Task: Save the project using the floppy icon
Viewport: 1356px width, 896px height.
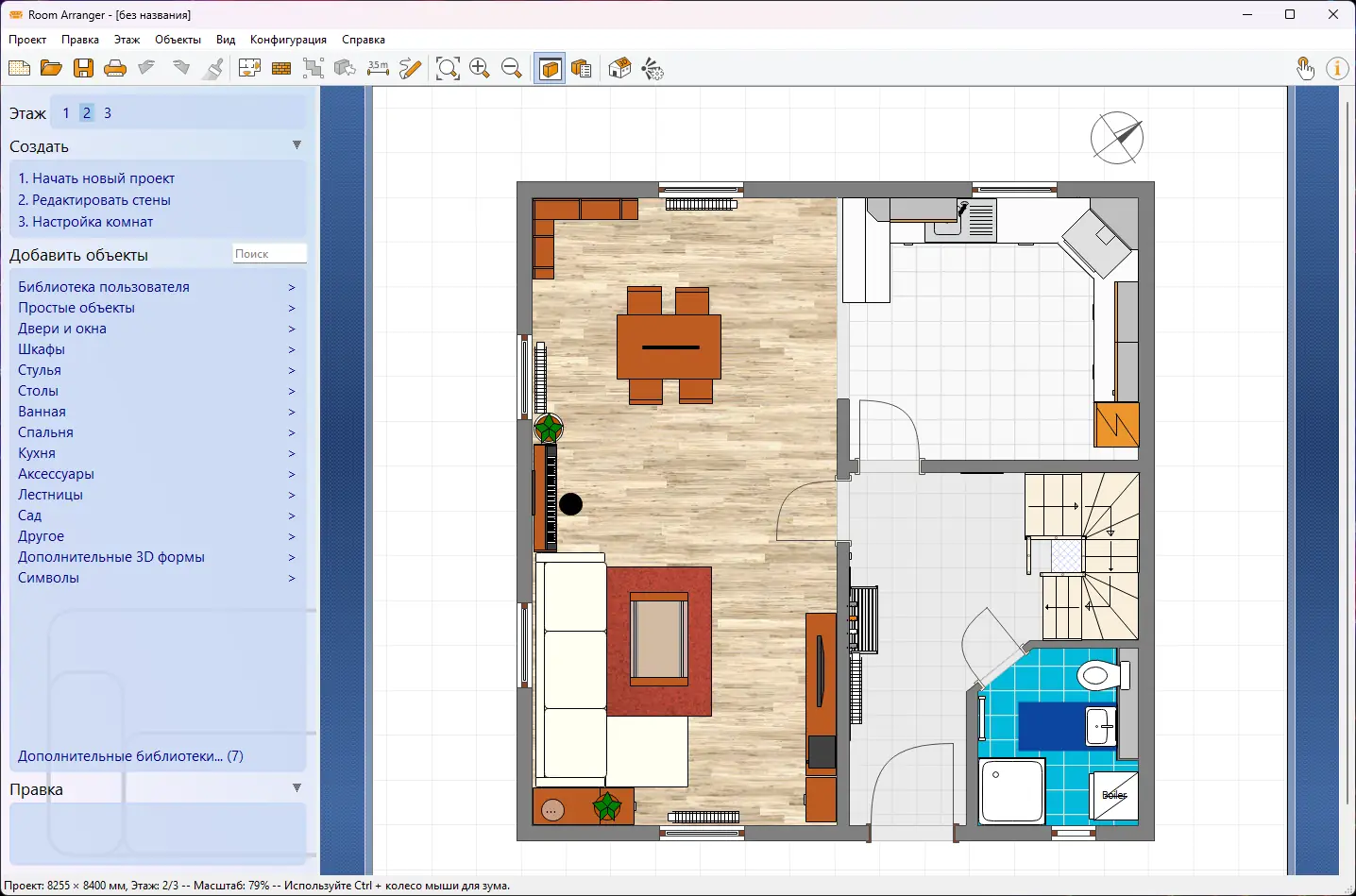Action: tap(83, 68)
